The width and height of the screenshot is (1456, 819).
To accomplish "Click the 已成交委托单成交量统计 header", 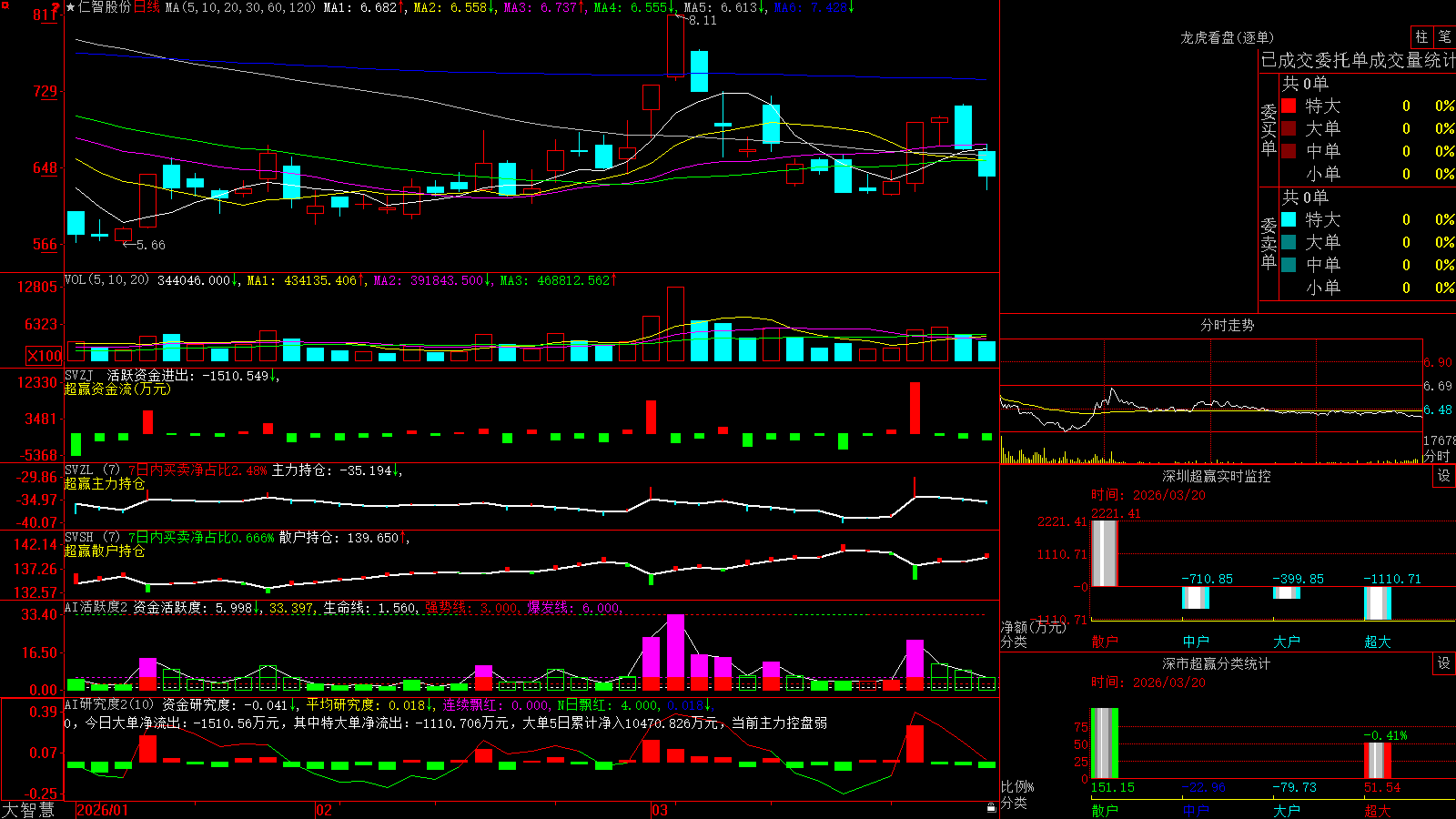I will [1358, 60].
